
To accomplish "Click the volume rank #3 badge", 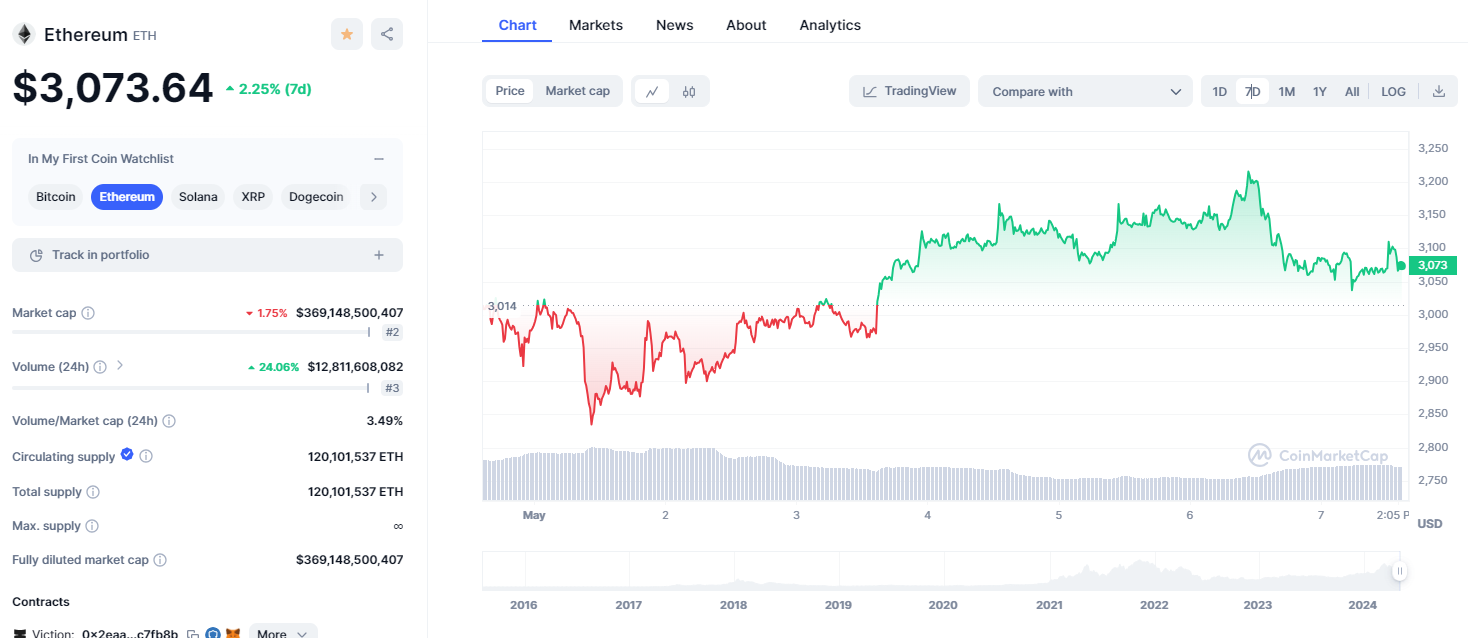I will coord(392,388).
